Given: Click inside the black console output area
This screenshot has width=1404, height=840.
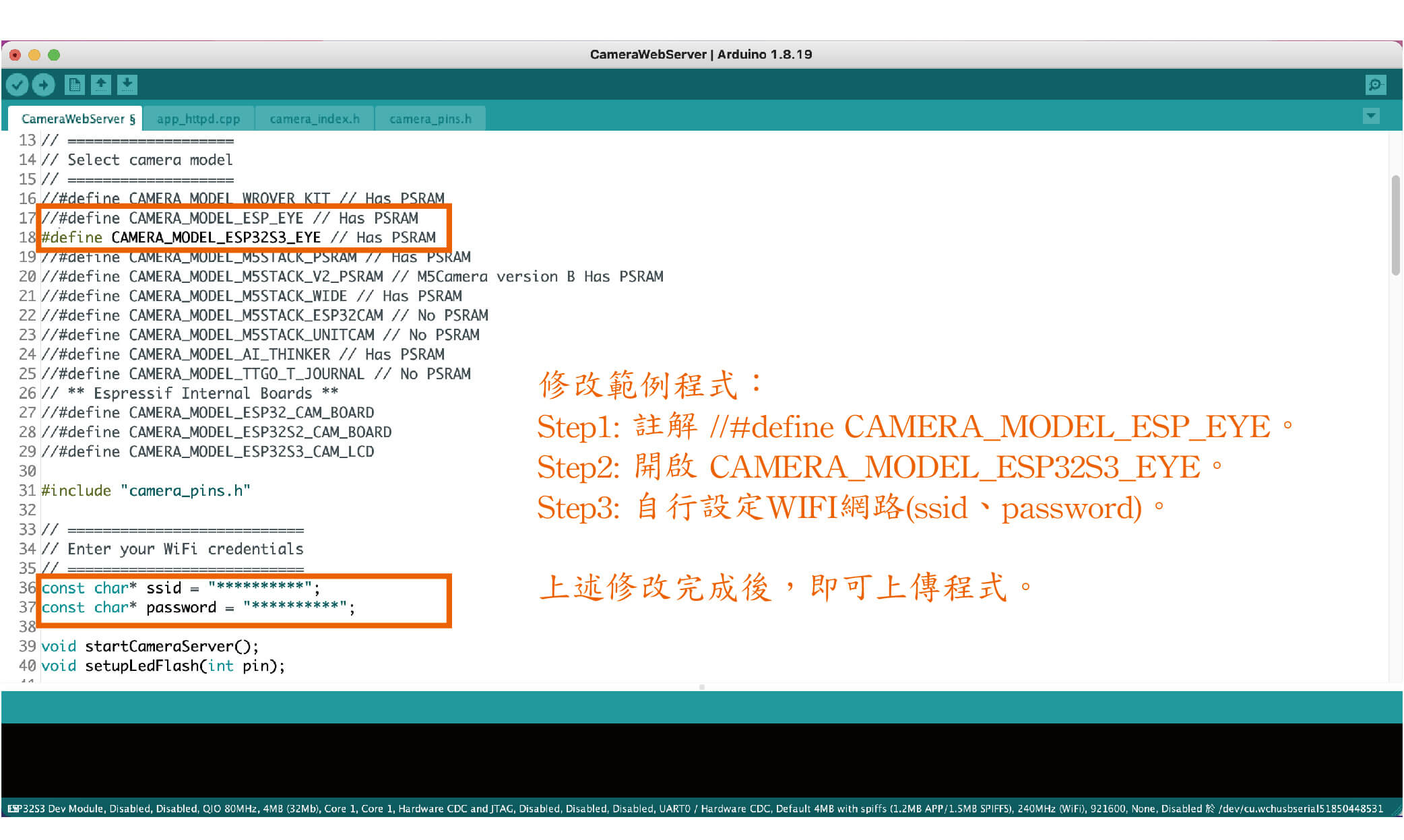Looking at the screenshot, I should 702,761.
